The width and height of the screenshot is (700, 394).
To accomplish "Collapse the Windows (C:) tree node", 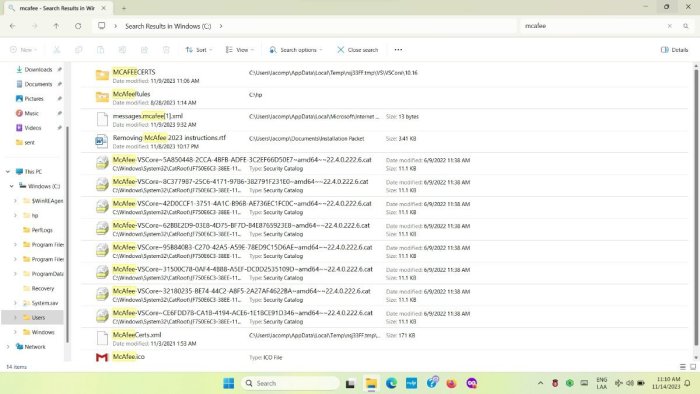I will click(x=12, y=186).
